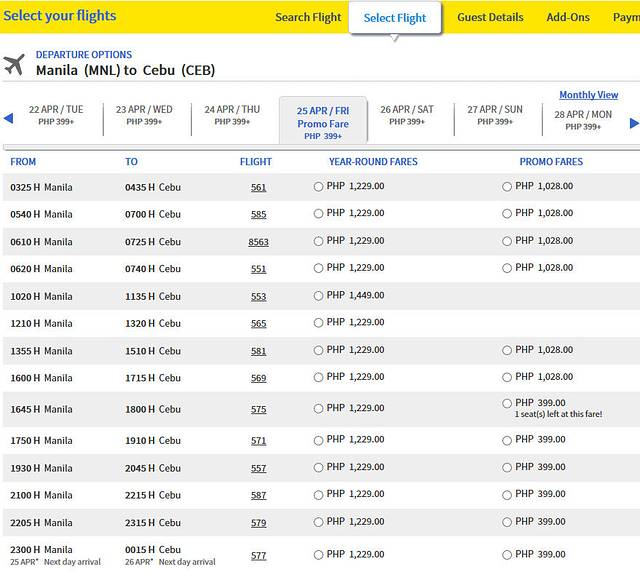Go to the Guest Details step
This screenshot has width=640, height=572.
click(x=490, y=17)
